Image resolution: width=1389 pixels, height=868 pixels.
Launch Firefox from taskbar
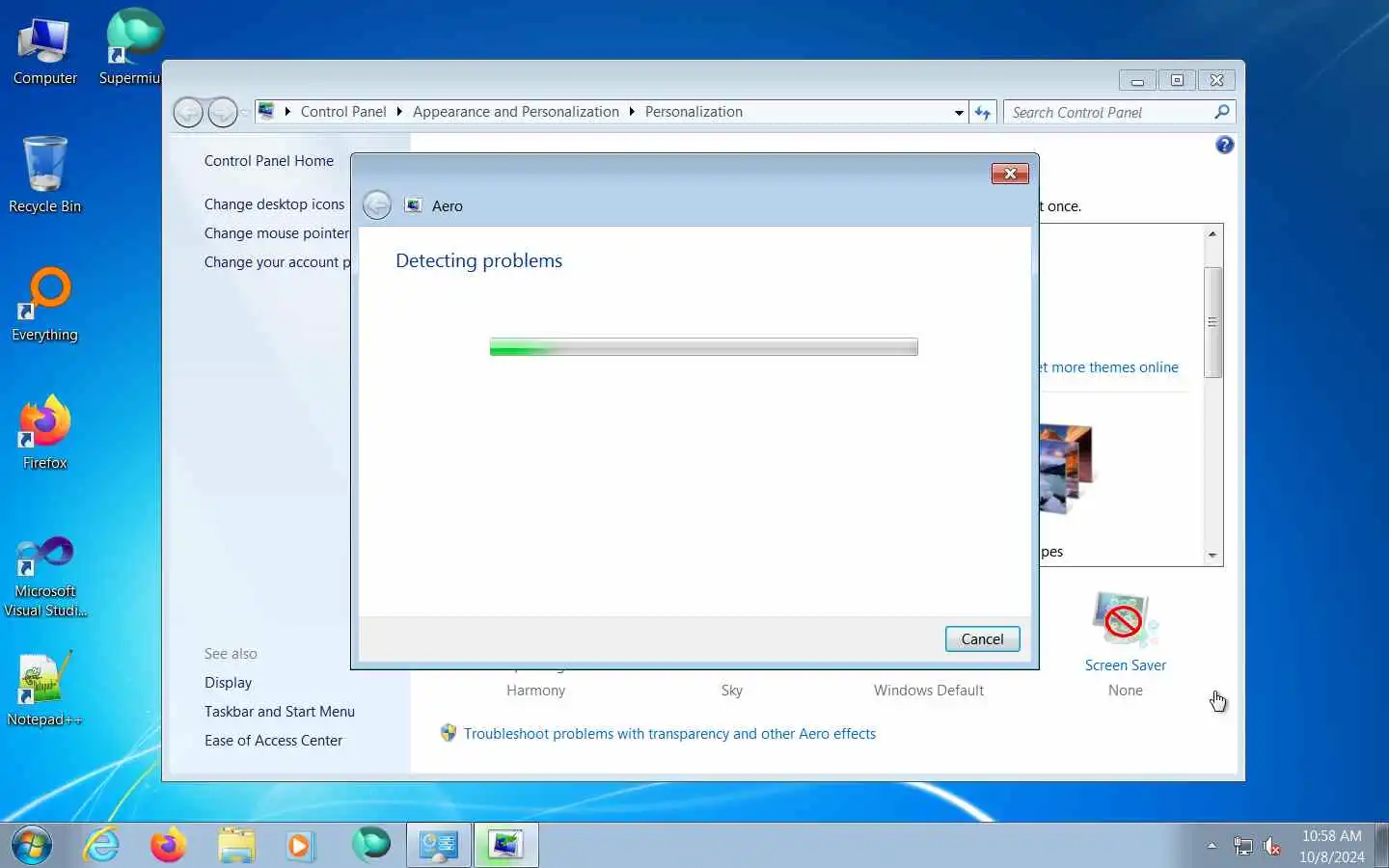click(x=168, y=846)
